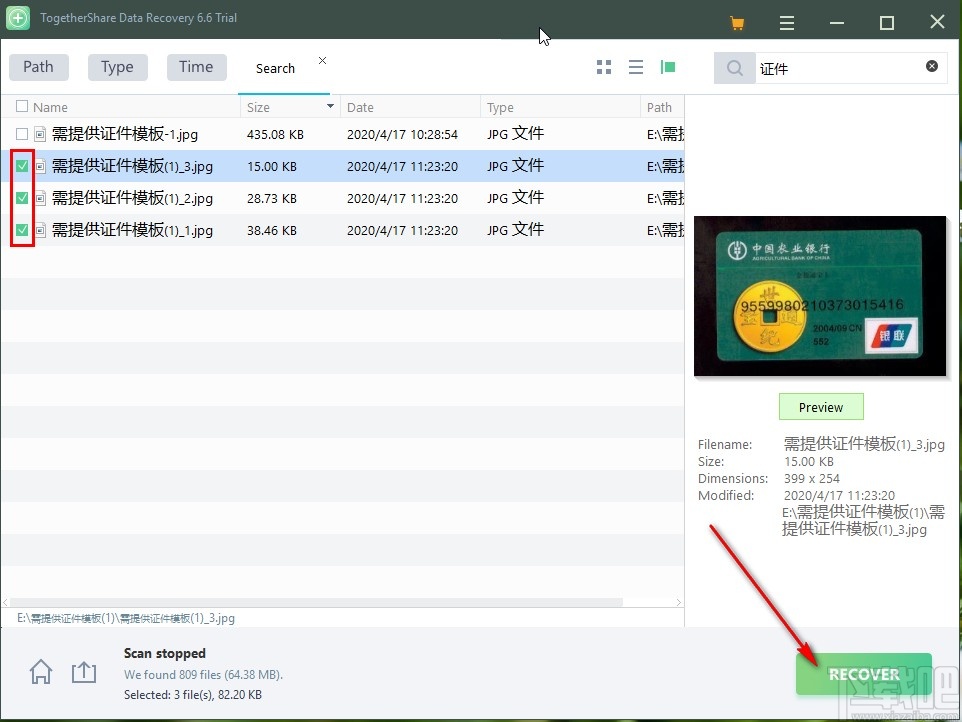
Task: Close the Search results tab
Action: click(322, 60)
